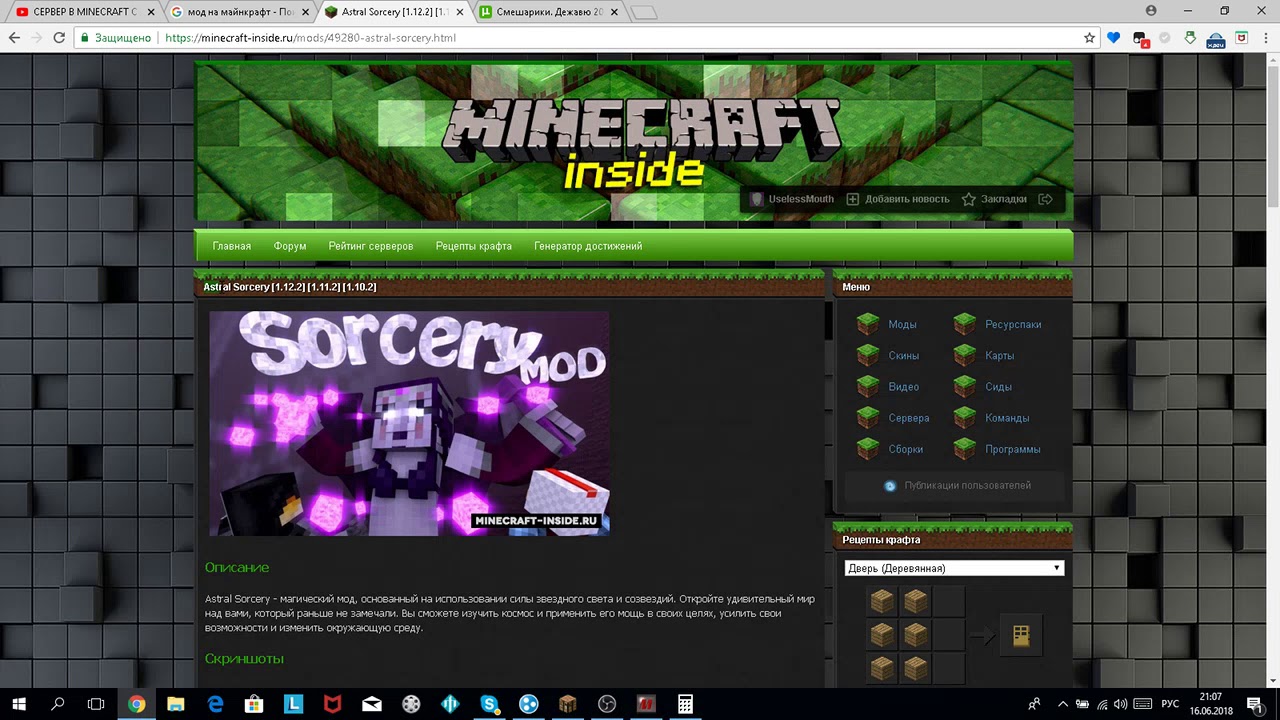The width and height of the screenshot is (1280, 720).
Task: Click the grass block icon beside Серверы
Action: pos(868,418)
